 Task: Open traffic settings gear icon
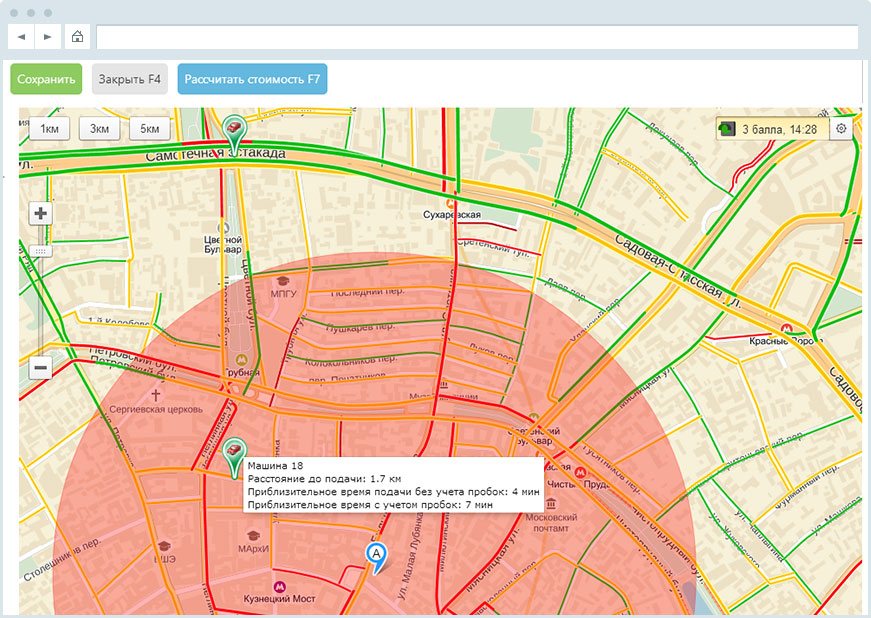pos(841,129)
